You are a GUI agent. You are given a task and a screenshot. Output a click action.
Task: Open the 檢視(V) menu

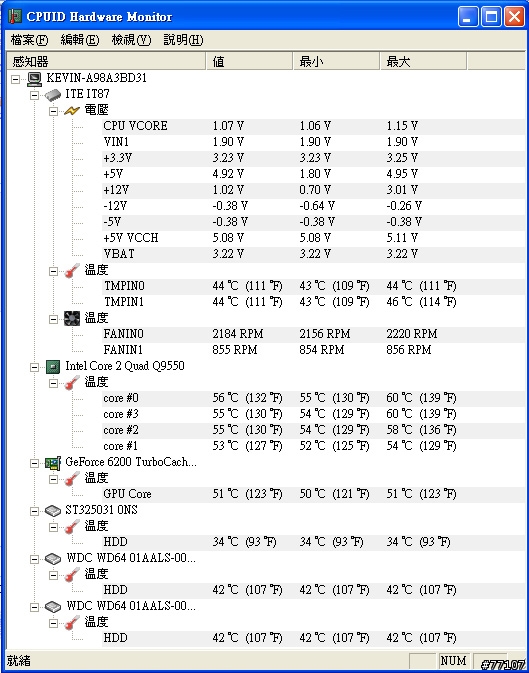(x=131, y=40)
